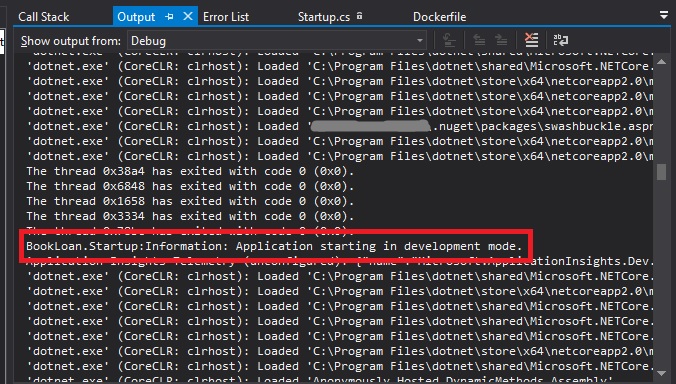This screenshot has height=384, width=676.
Task: Go to next message
Action: 501,41
